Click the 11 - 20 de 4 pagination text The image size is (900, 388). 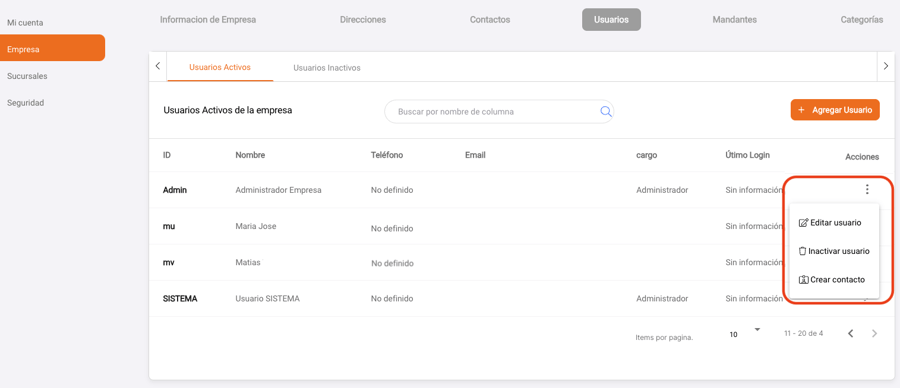click(804, 333)
